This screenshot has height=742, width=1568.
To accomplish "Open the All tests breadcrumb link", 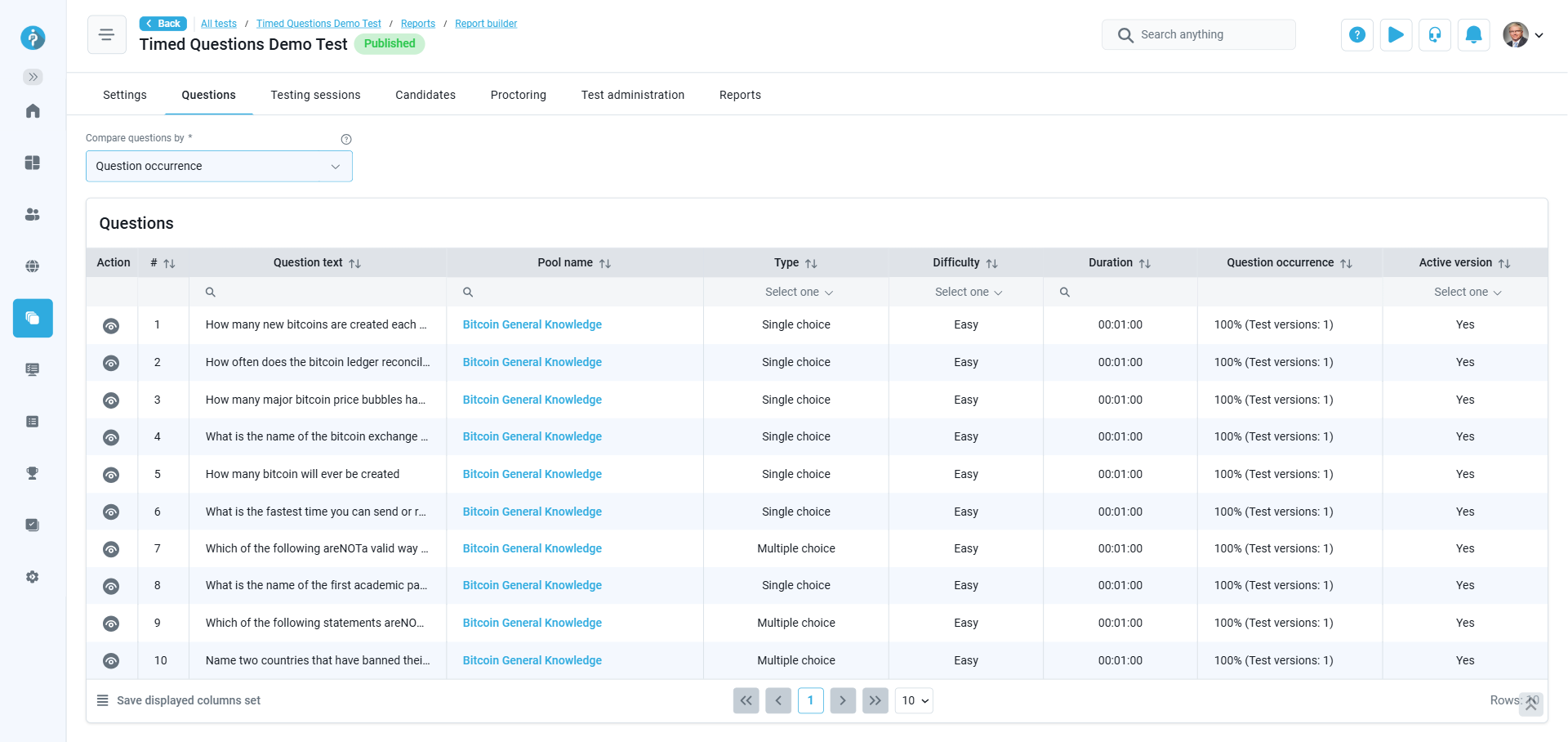I will [219, 24].
